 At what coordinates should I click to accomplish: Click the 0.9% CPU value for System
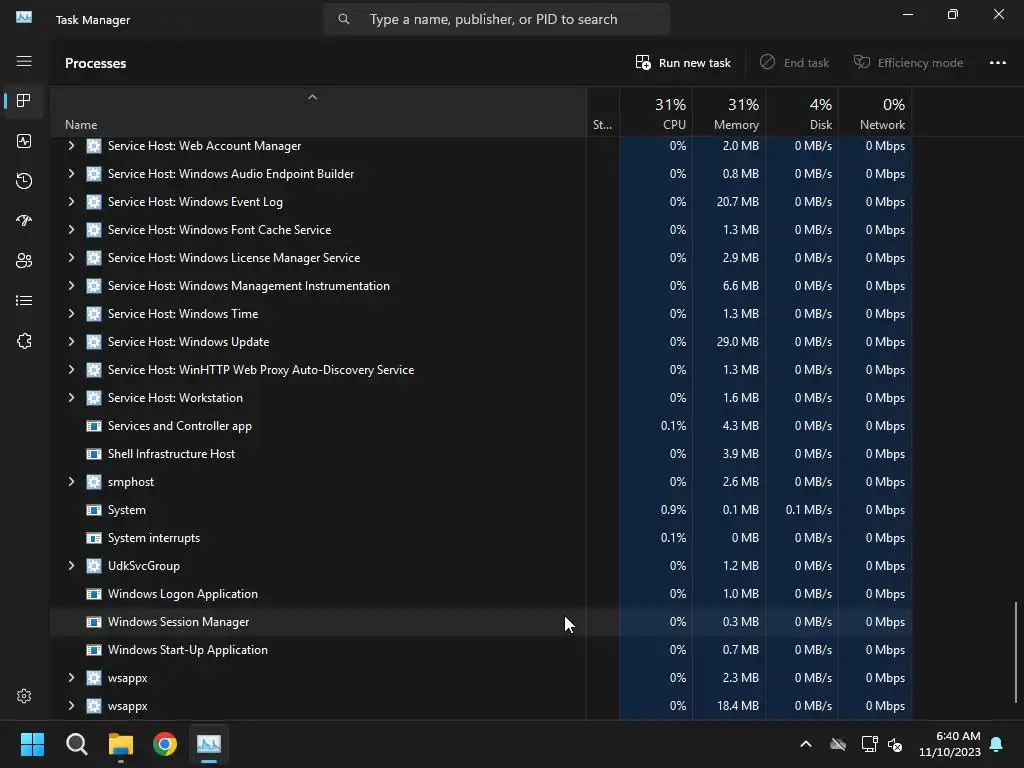673,510
